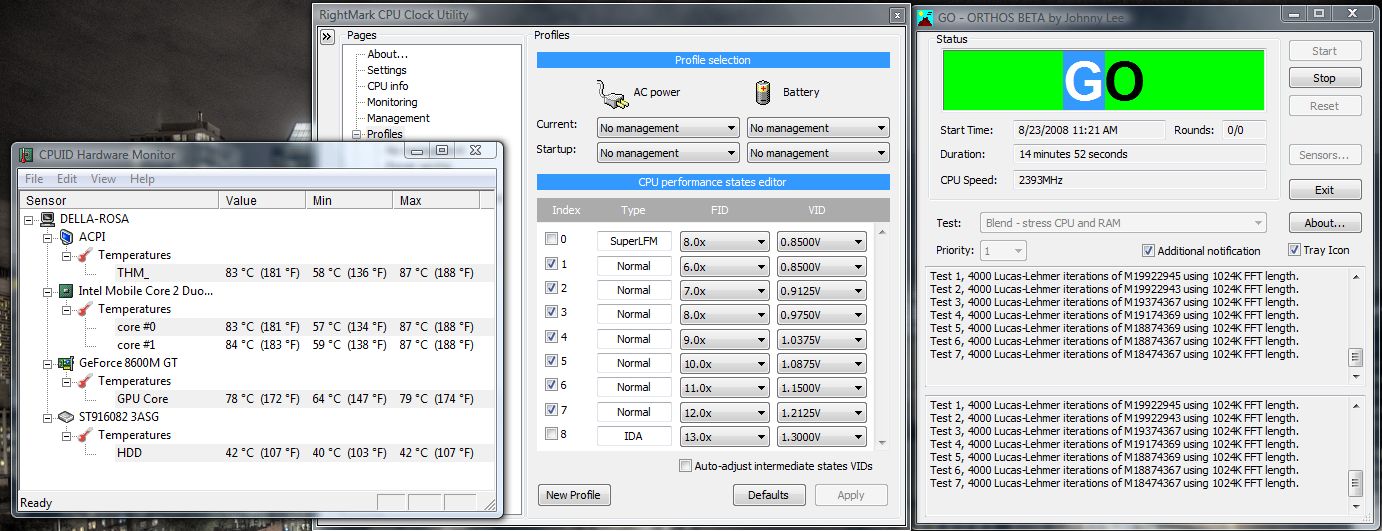Click the DELLA-ROSA computer icon in Hardware Monitor
The image size is (1382, 531).
pyautogui.click(x=47, y=219)
